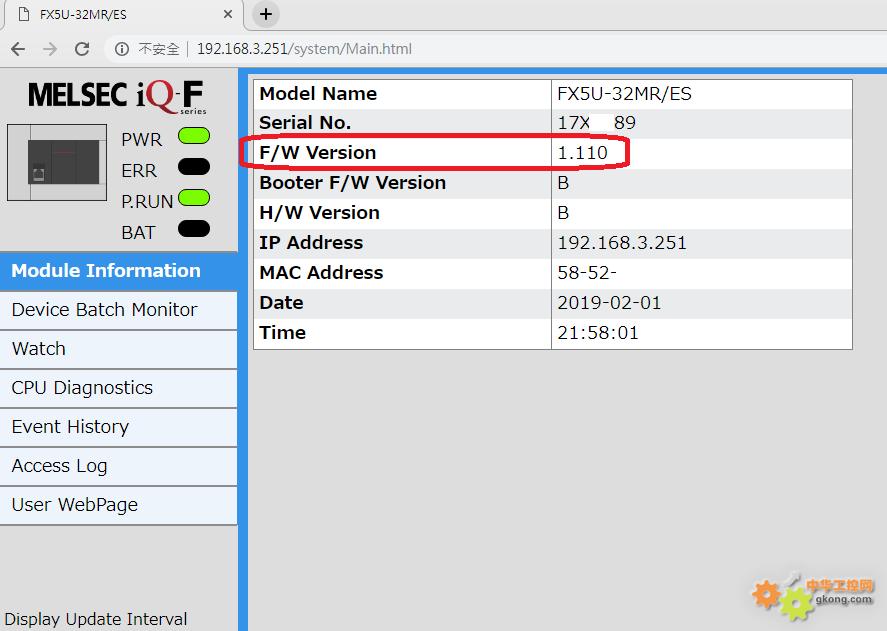Image resolution: width=887 pixels, height=631 pixels.
Task: Click the firmware value 1.110
Action: pyautogui.click(x=583, y=153)
